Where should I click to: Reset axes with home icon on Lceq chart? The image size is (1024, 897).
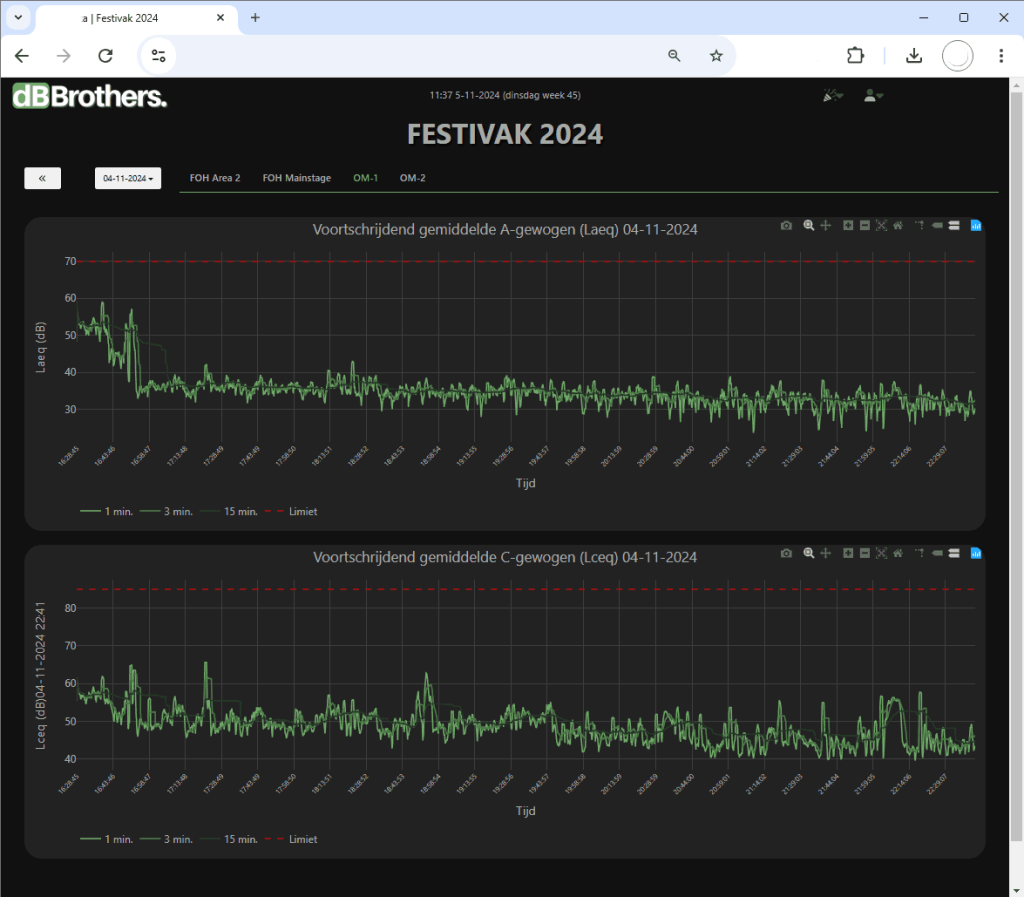click(x=898, y=553)
